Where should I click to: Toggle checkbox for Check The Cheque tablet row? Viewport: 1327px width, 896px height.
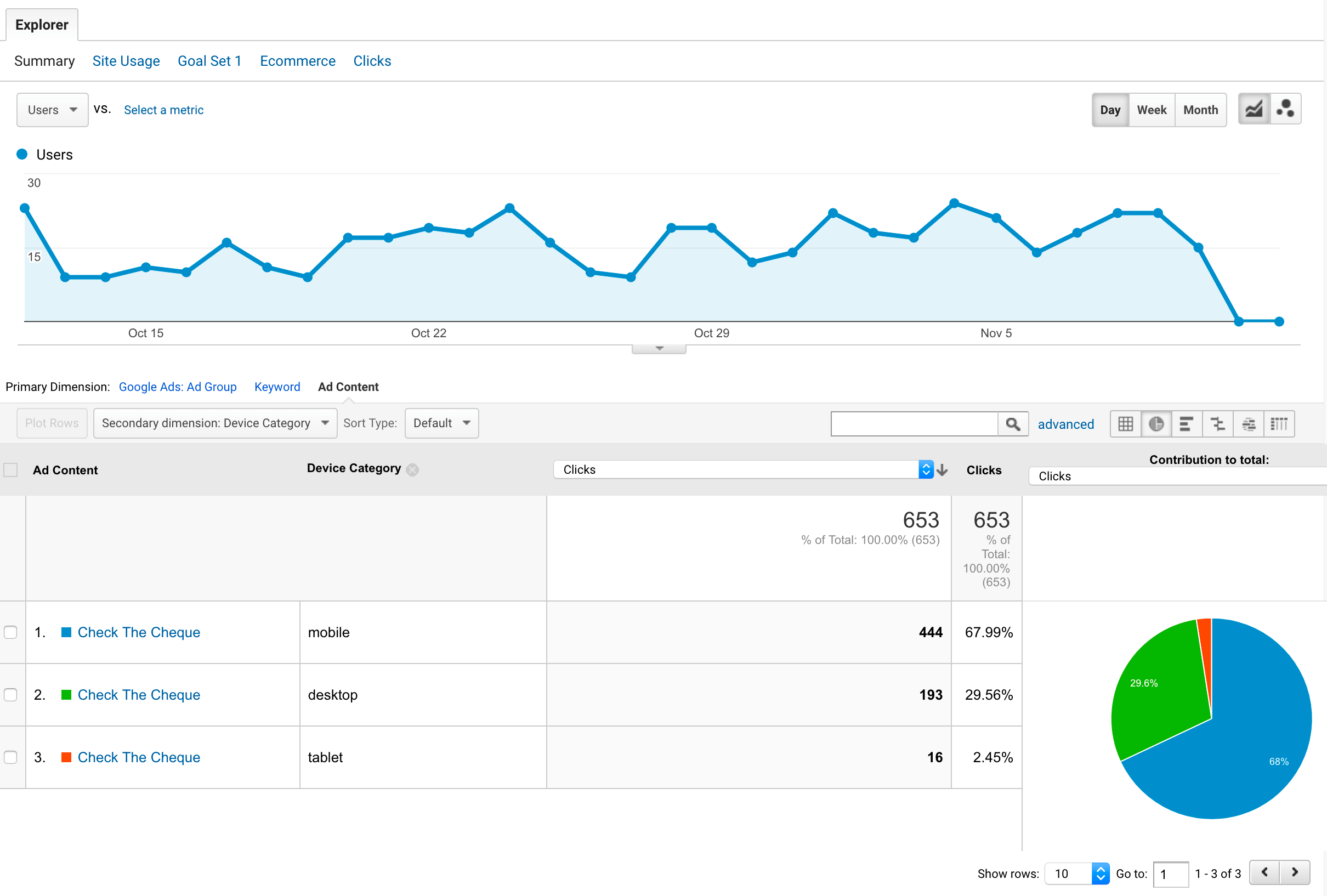click(x=10, y=757)
